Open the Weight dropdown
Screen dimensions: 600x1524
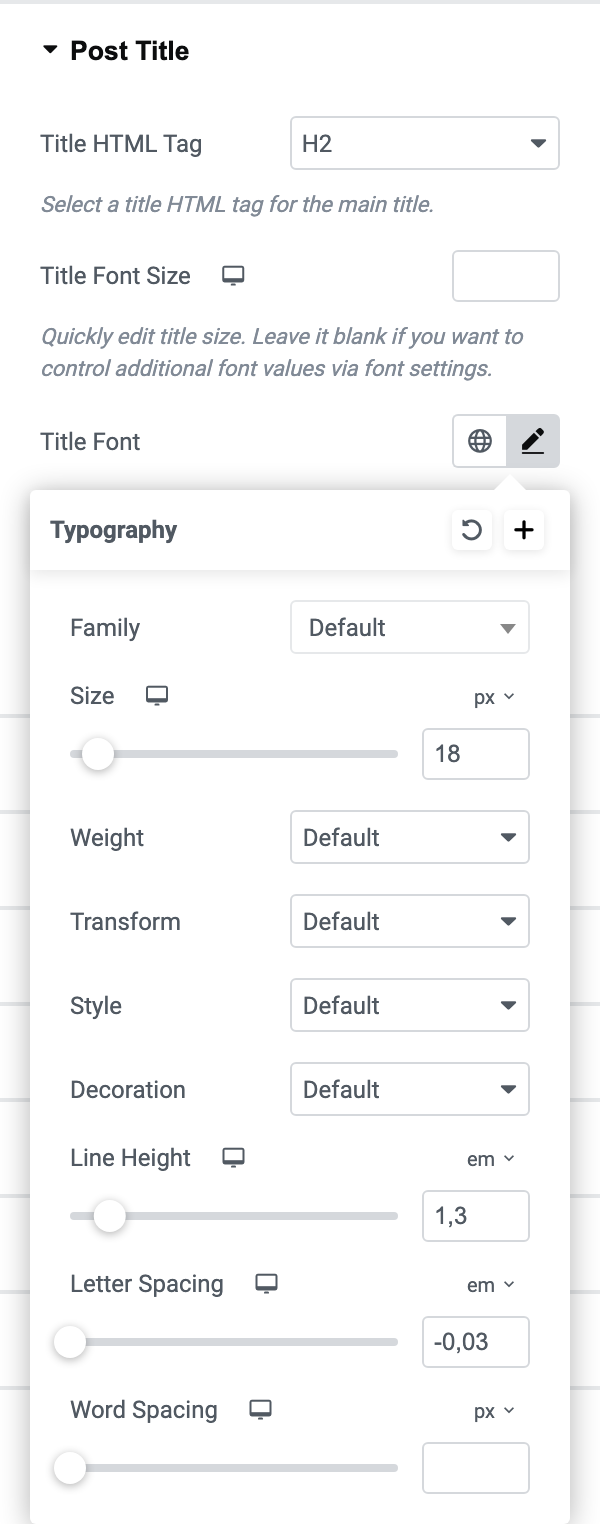410,838
